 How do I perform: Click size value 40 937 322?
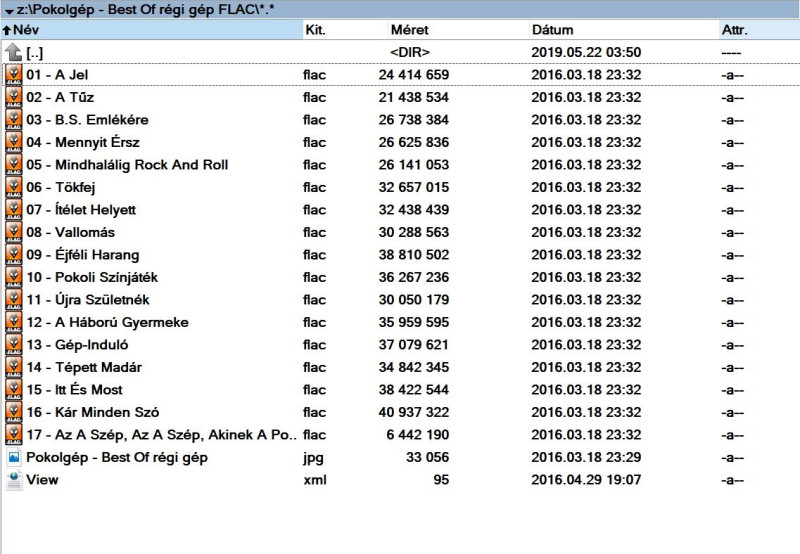(414, 412)
